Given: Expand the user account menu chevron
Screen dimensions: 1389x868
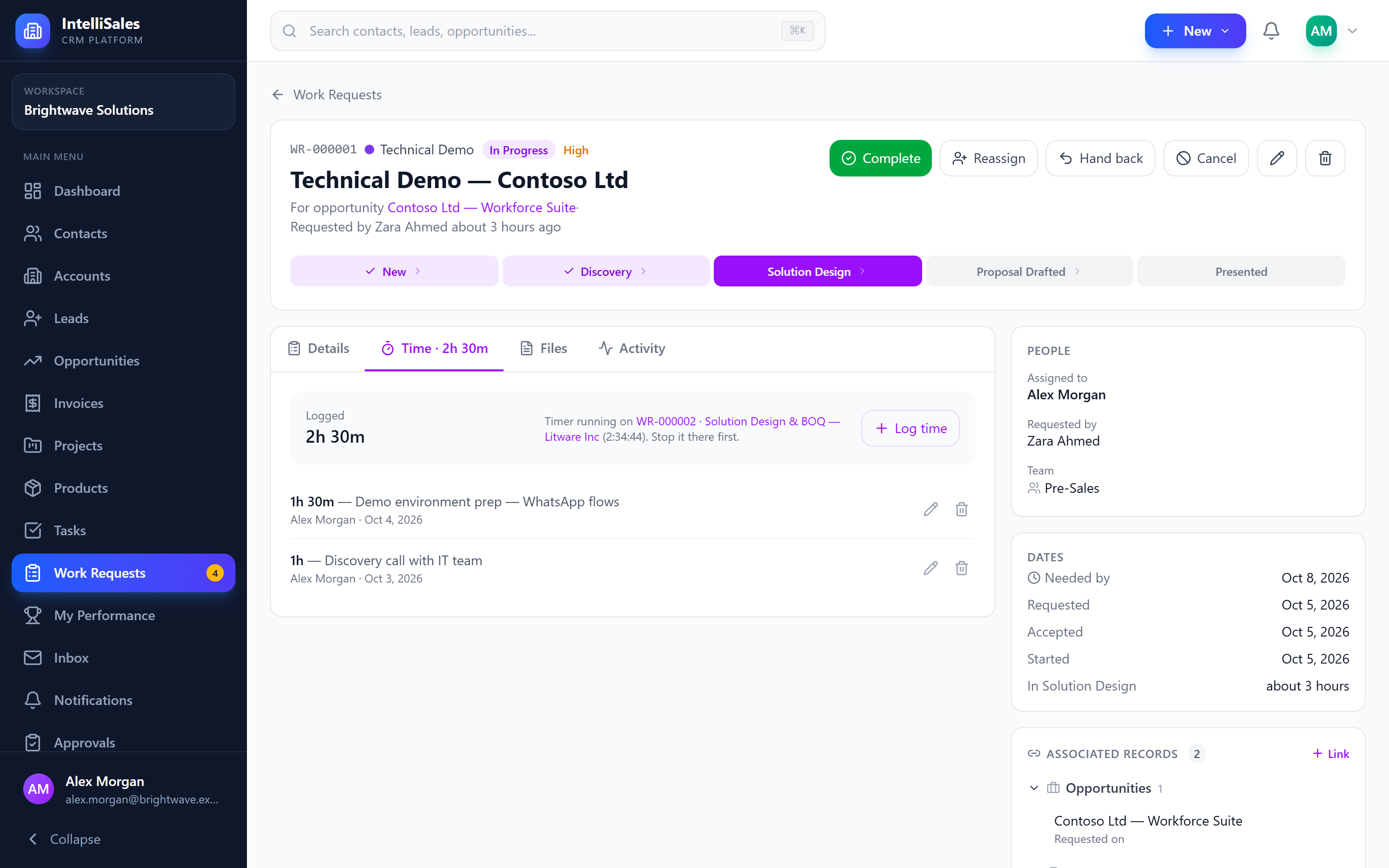Looking at the screenshot, I should [1352, 31].
